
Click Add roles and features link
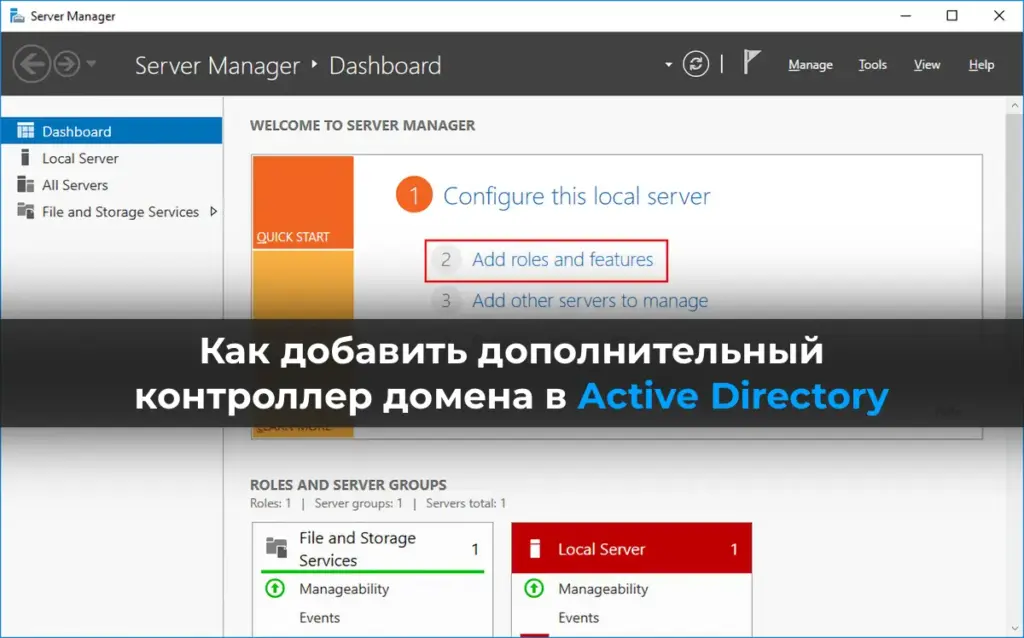pyautogui.click(x=562, y=260)
